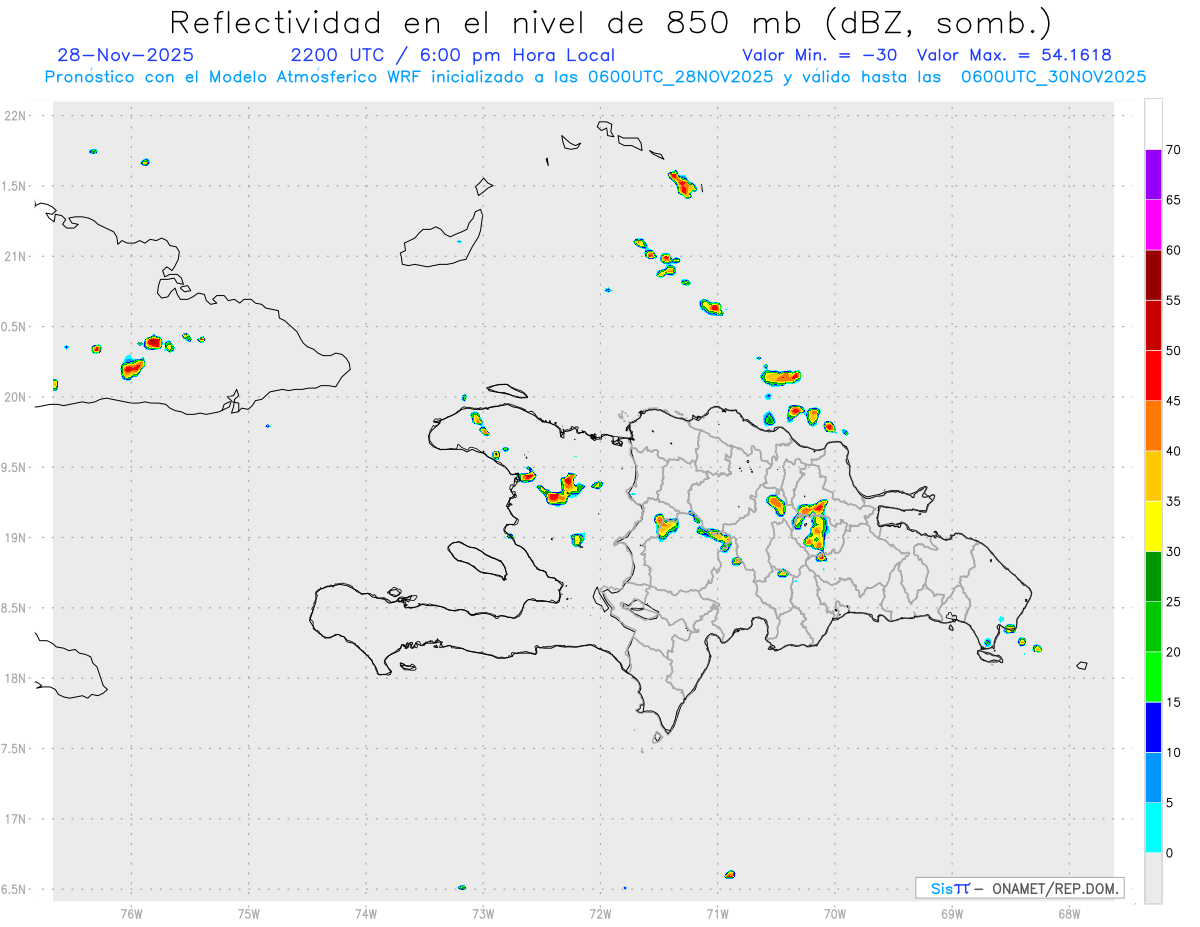Image resolution: width=1200 pixels, height=927 pixels.
Task: Click the time '2200 UTC / 6:00 pm Hora Local'
Action: click(453, 56)
